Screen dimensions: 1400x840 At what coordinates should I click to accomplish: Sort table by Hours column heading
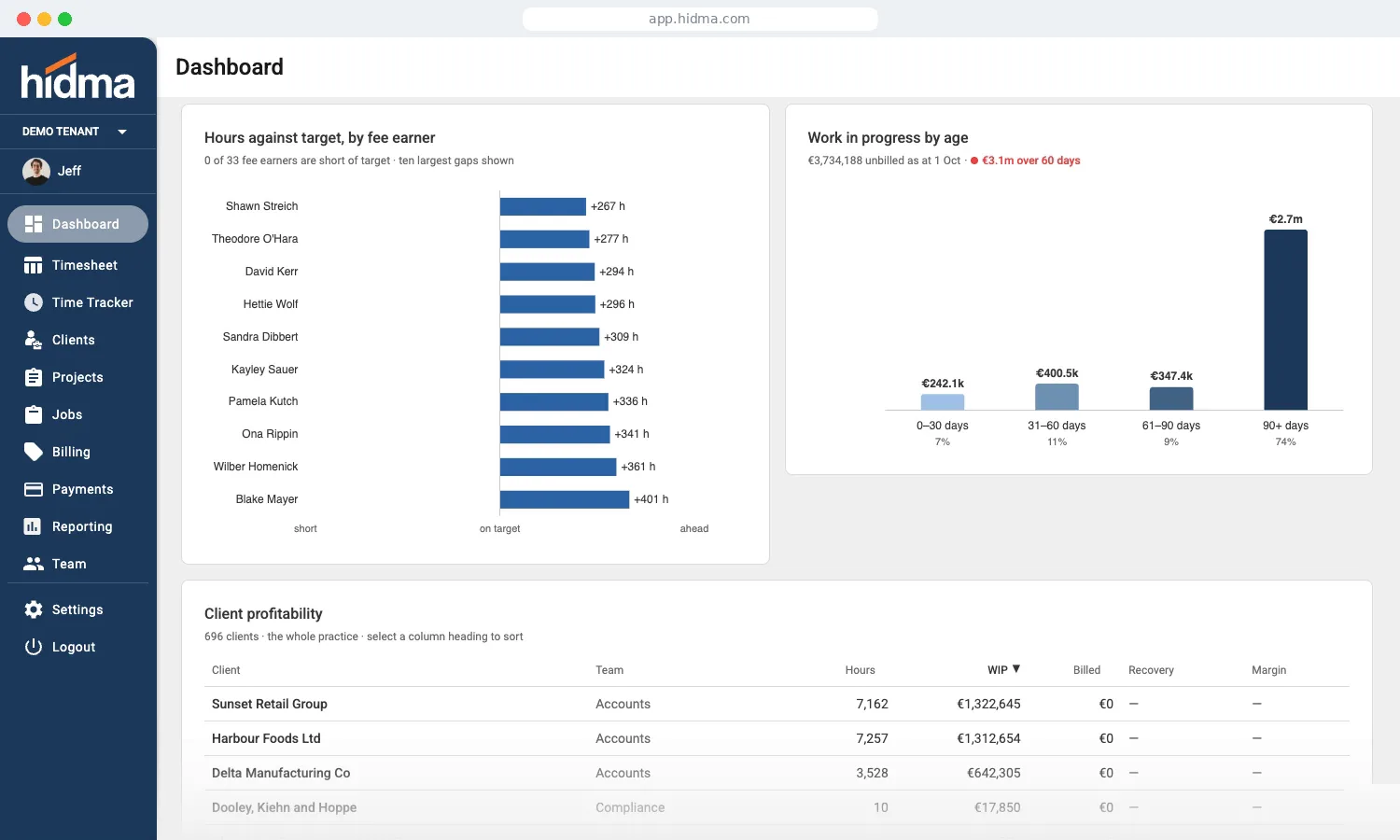click(861, 670)
